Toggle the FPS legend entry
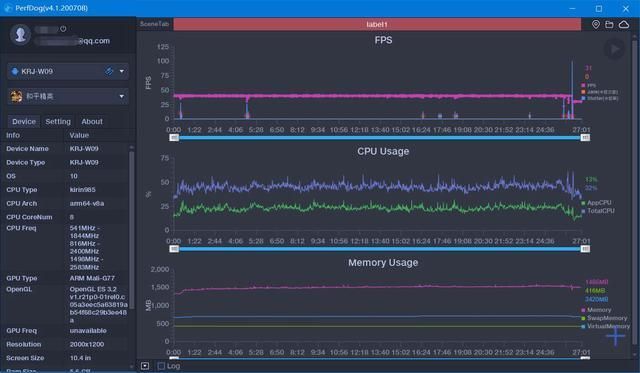The height and width of the screenshot is (373, 640). [589, 85]
